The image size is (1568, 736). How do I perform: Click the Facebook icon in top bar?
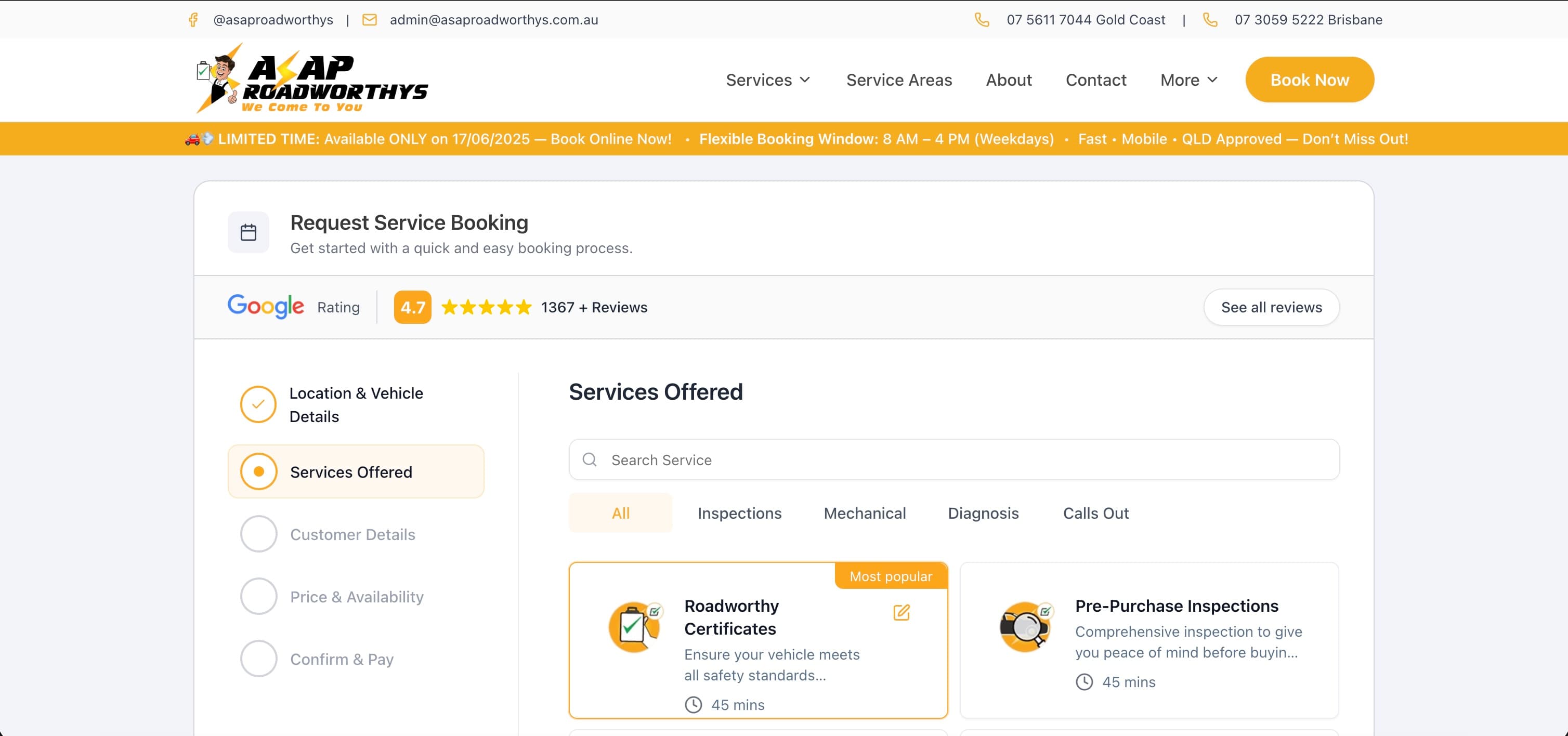pos(193,20)
